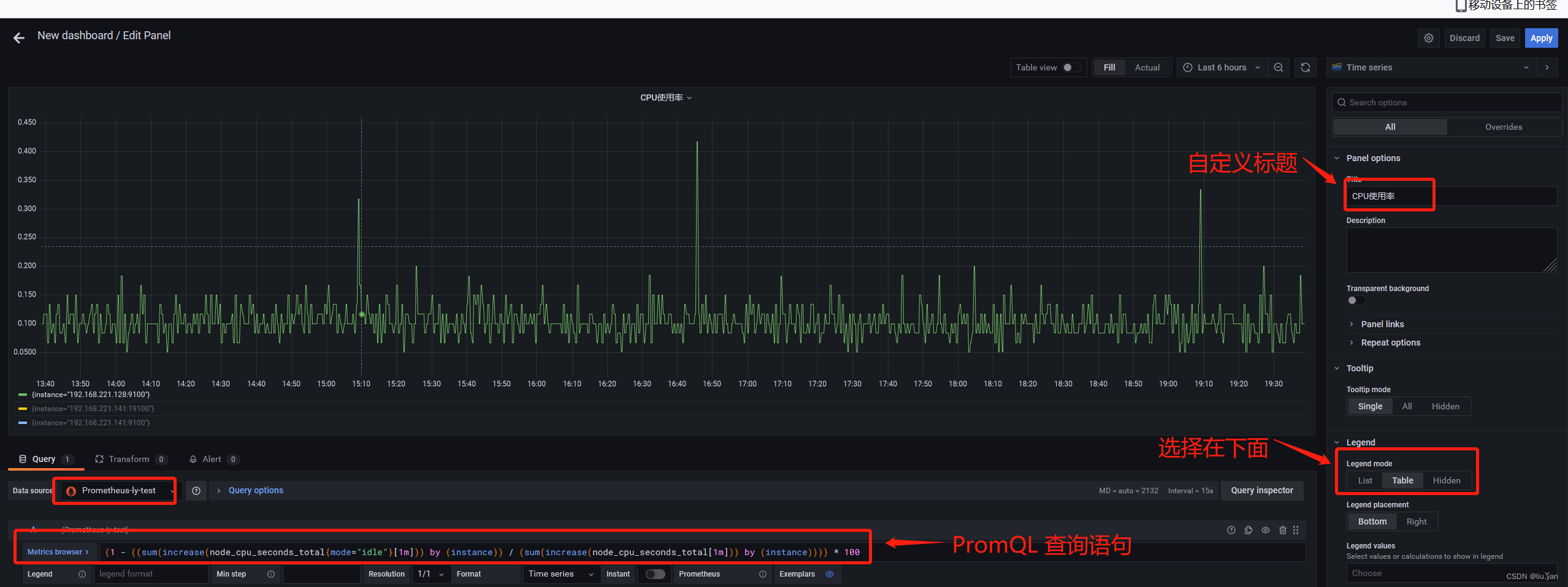Click the Description text area

(x=1451, y=250)
